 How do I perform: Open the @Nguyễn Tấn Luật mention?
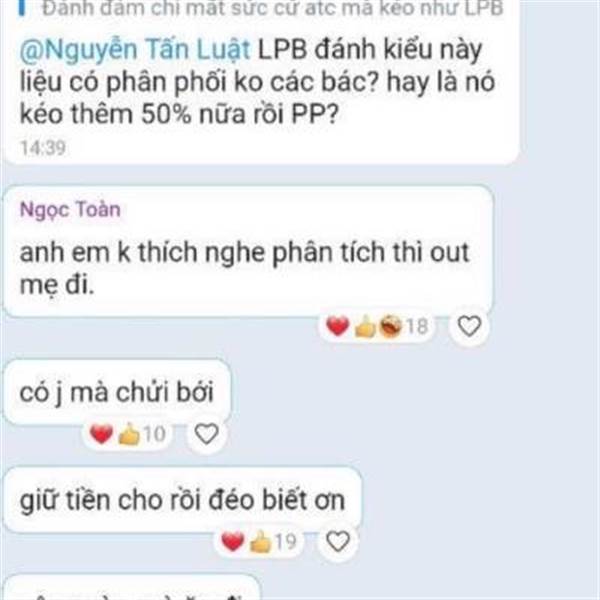(135, 49)
